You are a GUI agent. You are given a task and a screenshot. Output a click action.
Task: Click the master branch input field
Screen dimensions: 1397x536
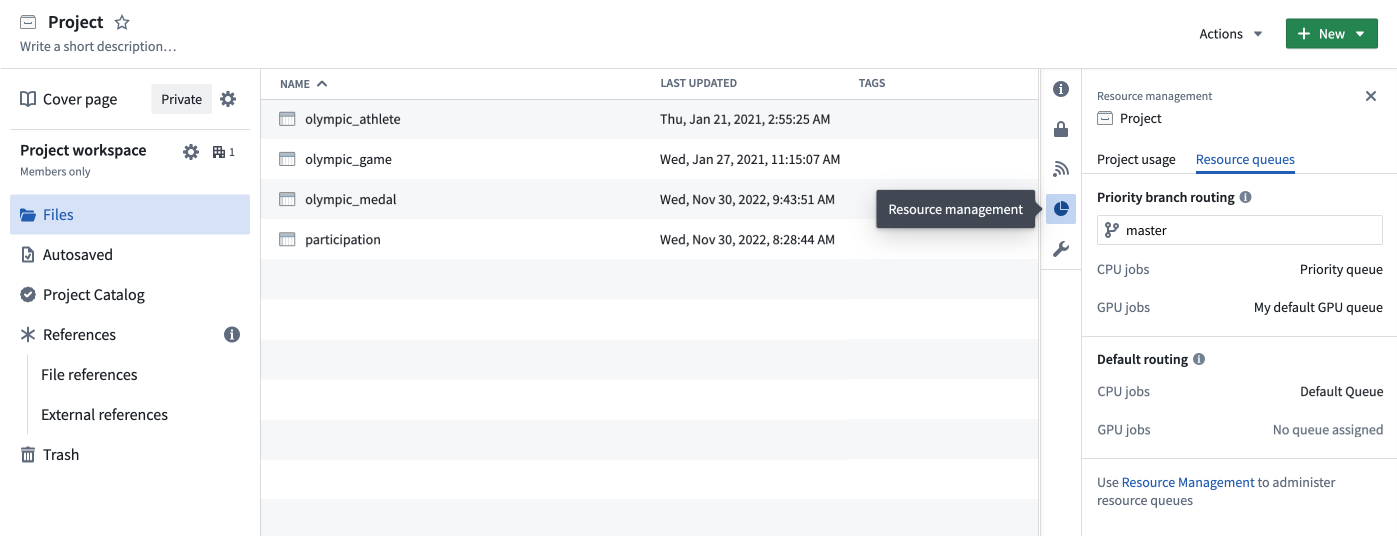point(1240,230)
